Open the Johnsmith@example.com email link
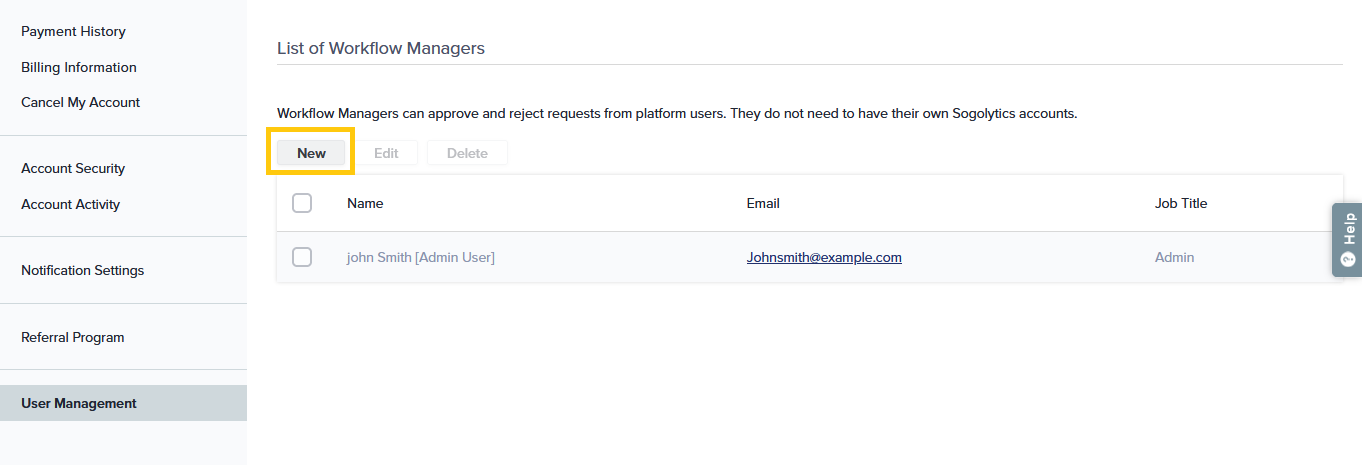This screenshot has width=1362, height=465. pyautogui.click(x=824, y=257)
